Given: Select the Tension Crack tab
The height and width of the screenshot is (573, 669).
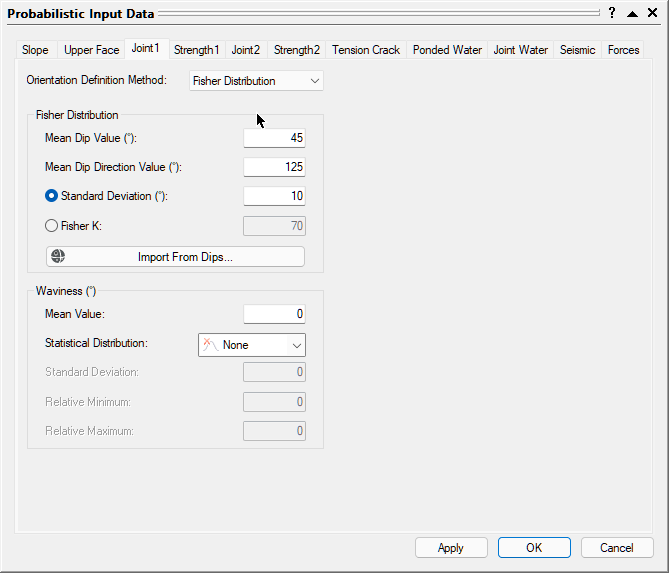Looking at the screenshot, I should (x=366, y=50).
